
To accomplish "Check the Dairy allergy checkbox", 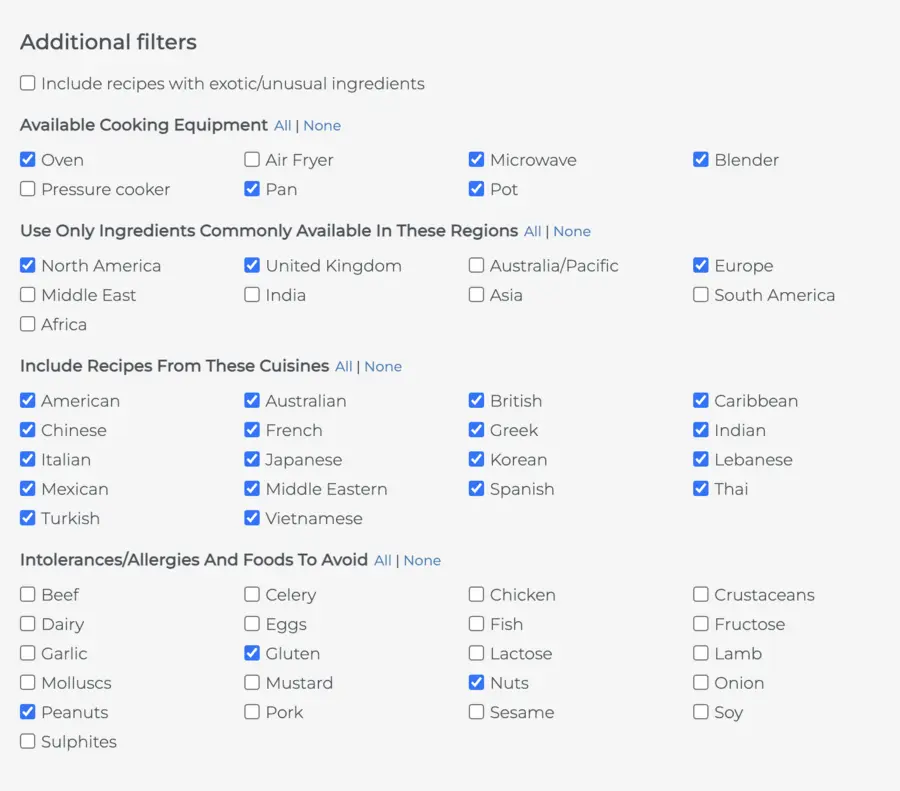I will point(27,624).
